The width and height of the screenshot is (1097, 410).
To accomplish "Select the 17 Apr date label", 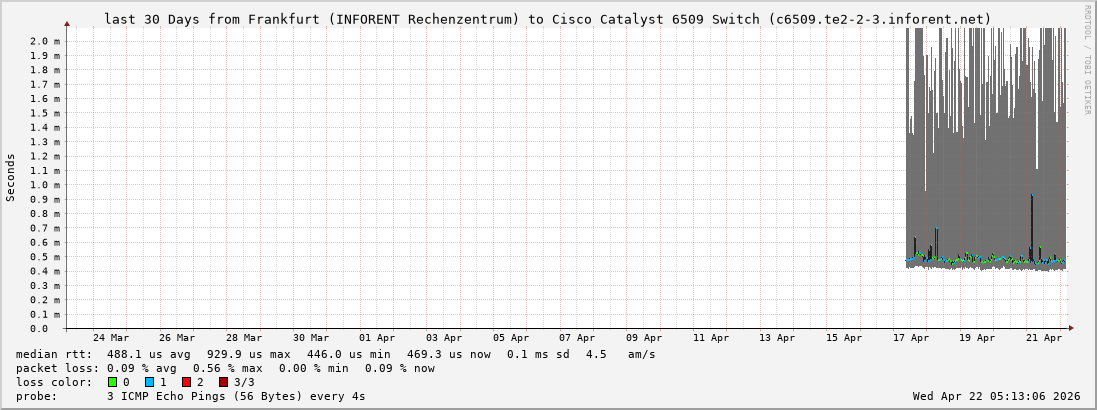I will tap(911, 338).
